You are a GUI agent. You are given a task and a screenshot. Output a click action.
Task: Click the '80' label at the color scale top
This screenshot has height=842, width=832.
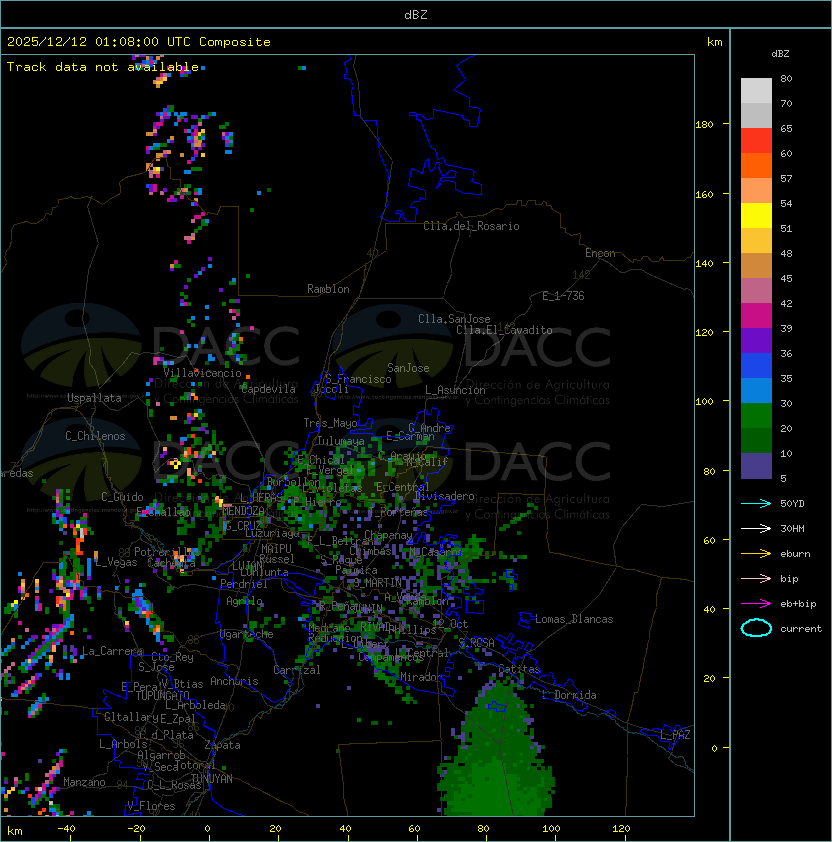tap(786, 78)
